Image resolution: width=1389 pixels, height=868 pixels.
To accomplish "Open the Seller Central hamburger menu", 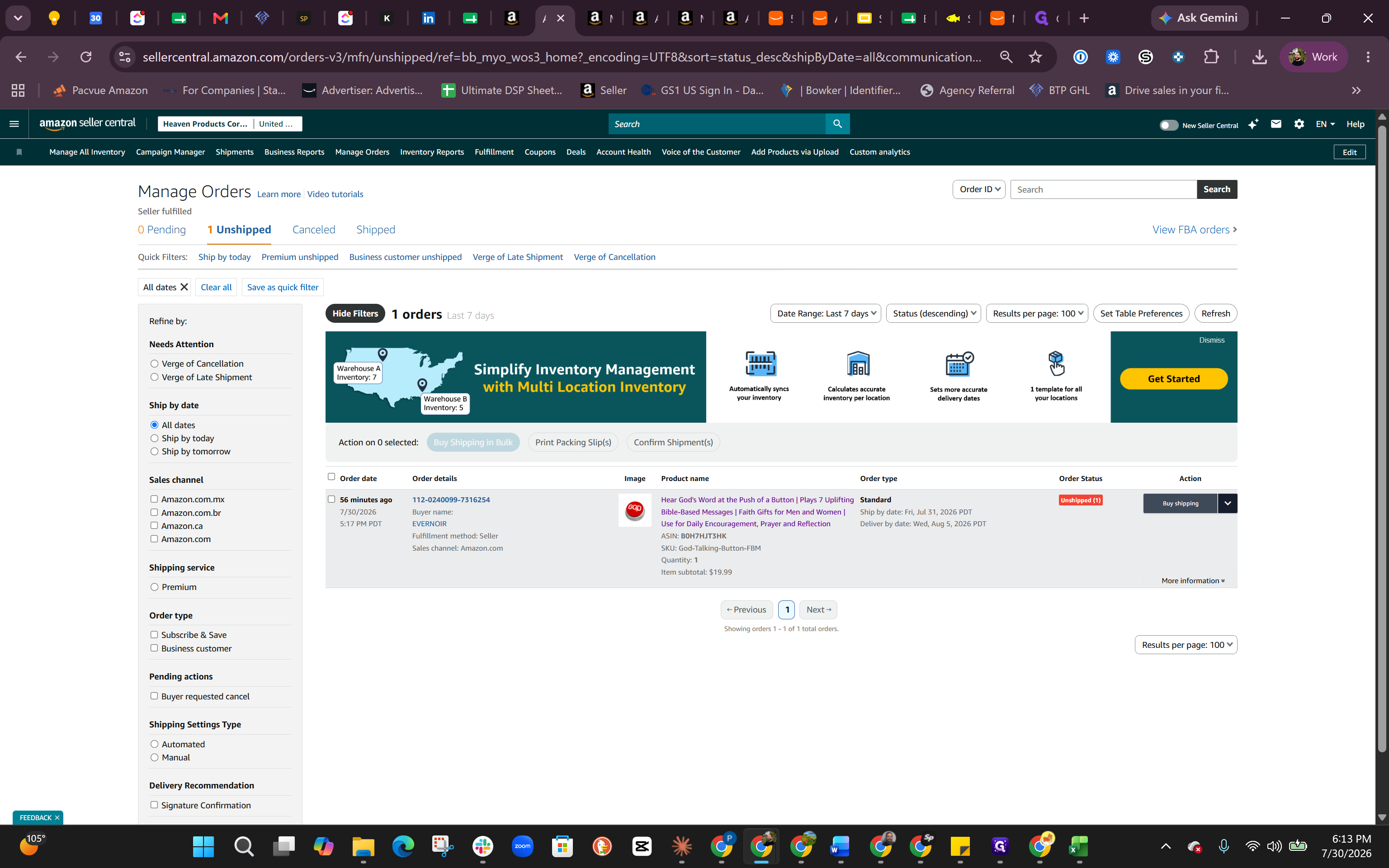I will [x=14, y=124].
